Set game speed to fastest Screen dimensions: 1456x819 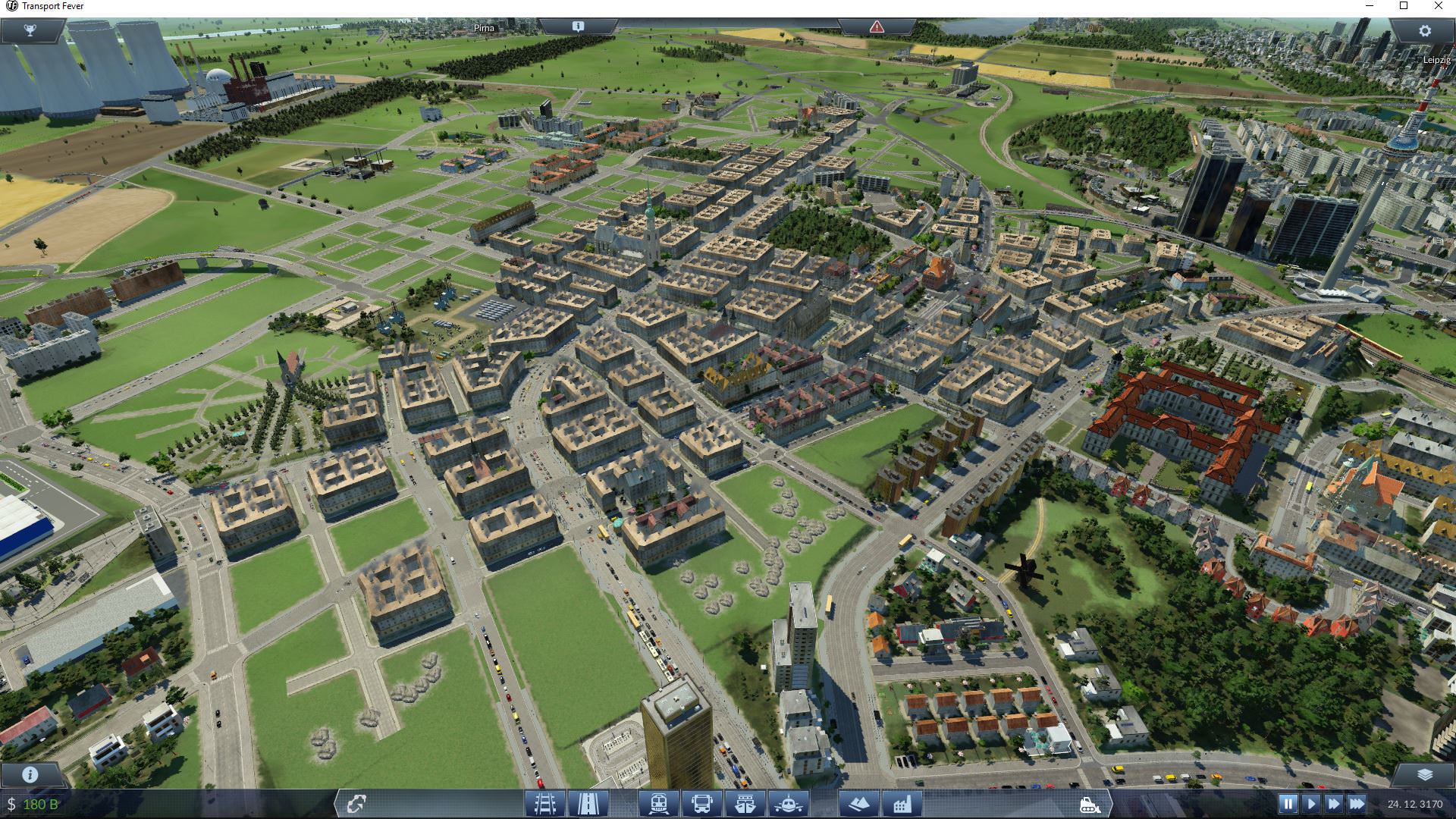pos(1357,803)
